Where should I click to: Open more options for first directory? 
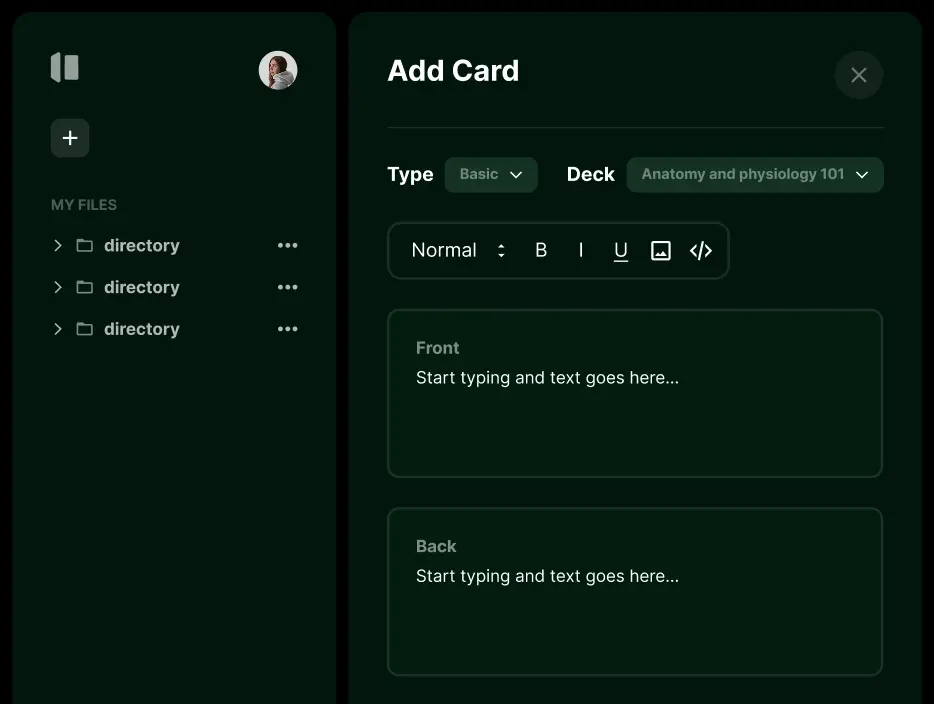point(288,246)
